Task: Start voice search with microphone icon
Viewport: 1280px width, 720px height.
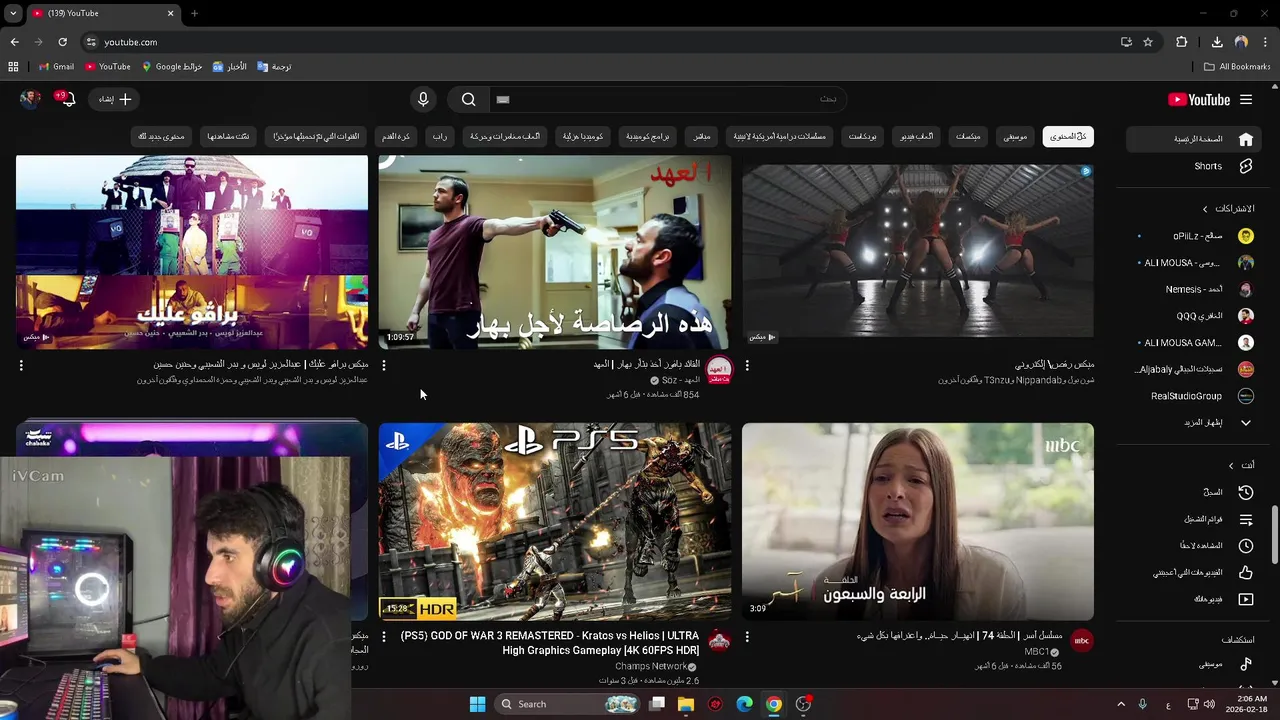Action: [x=423, y=99]
